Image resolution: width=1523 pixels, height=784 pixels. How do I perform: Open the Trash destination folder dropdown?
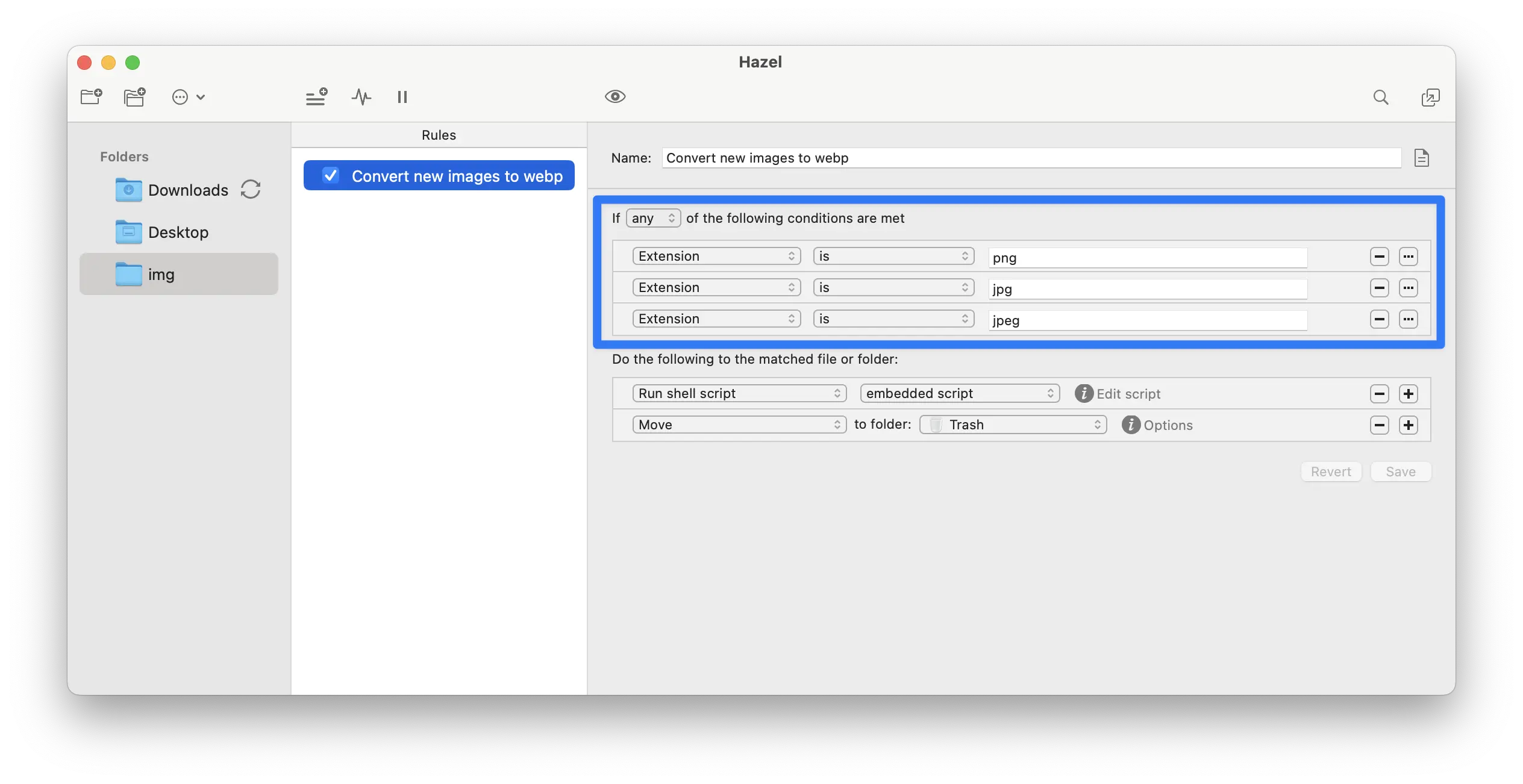pos(1013,425)
